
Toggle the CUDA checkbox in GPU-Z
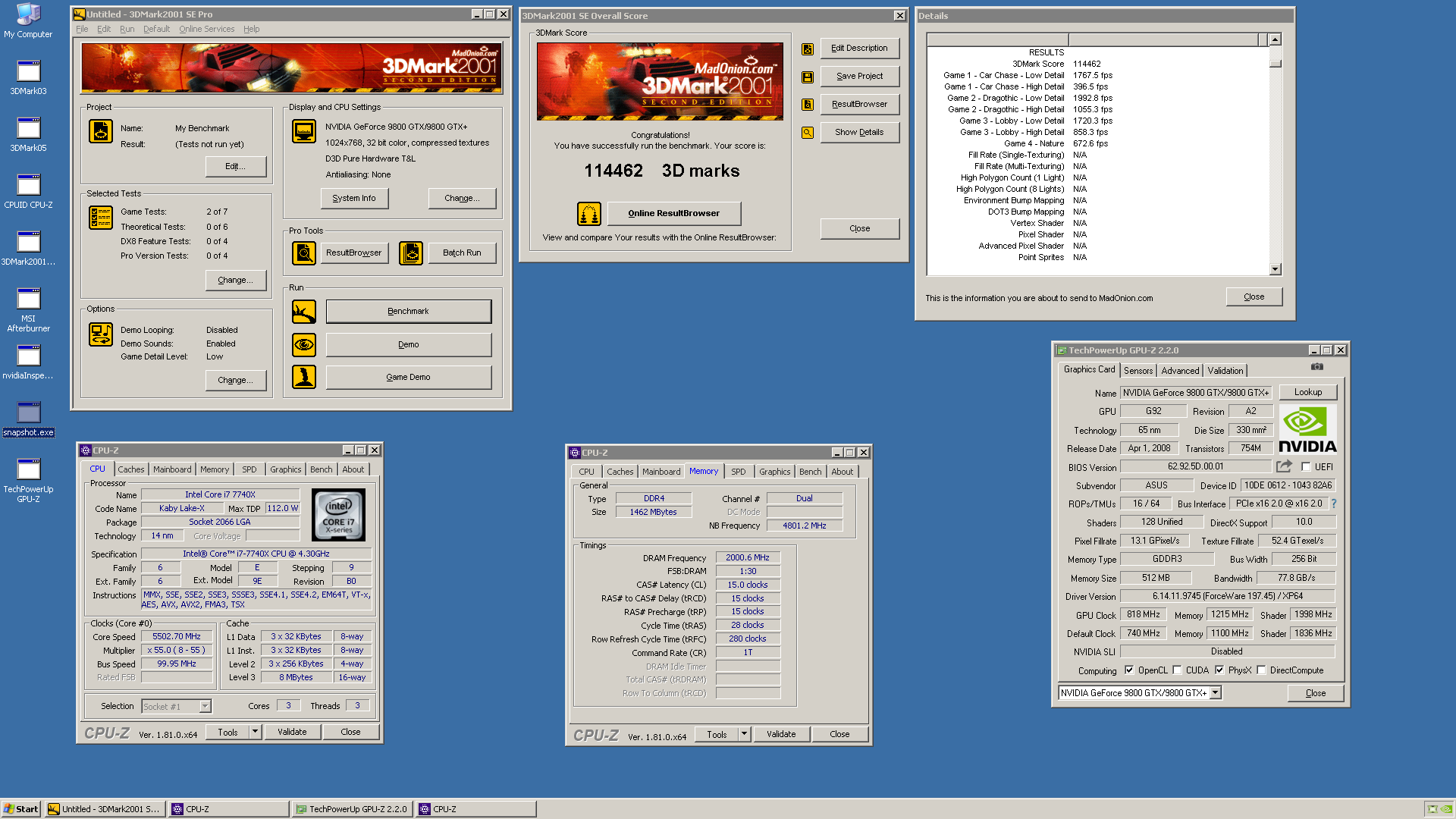(1177, 670)
